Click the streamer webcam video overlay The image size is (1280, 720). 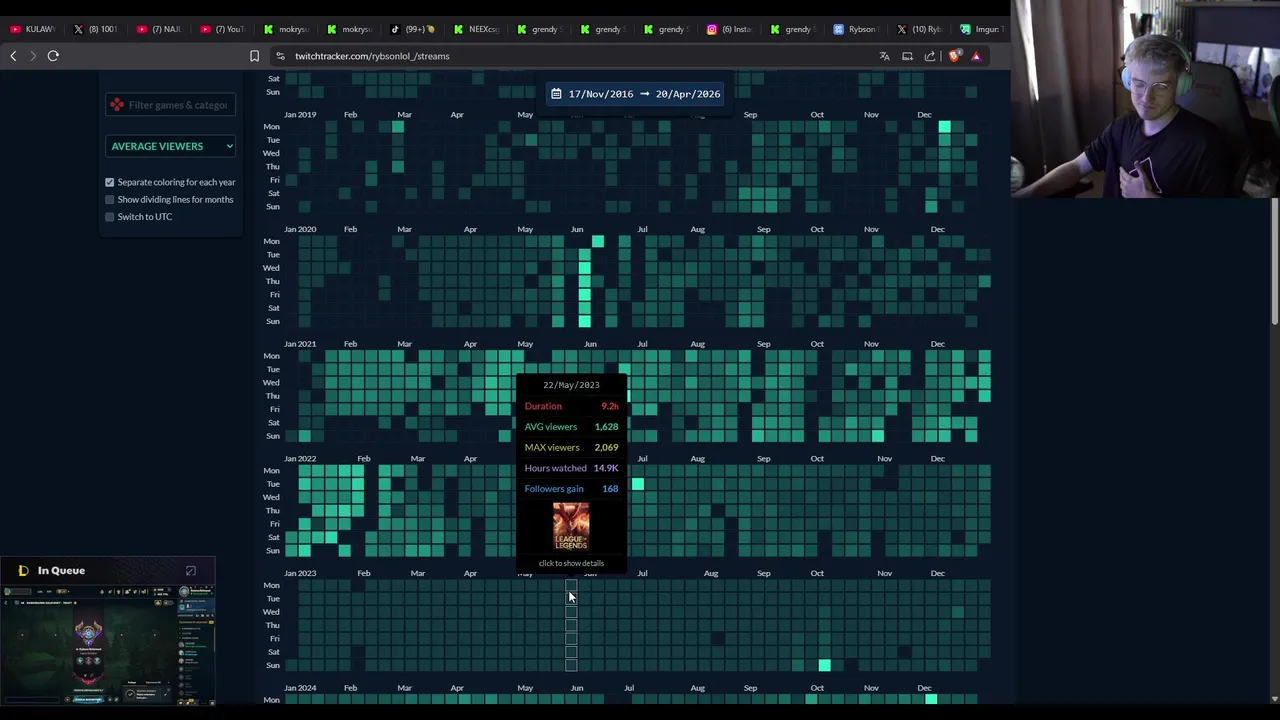point(1145,99)
